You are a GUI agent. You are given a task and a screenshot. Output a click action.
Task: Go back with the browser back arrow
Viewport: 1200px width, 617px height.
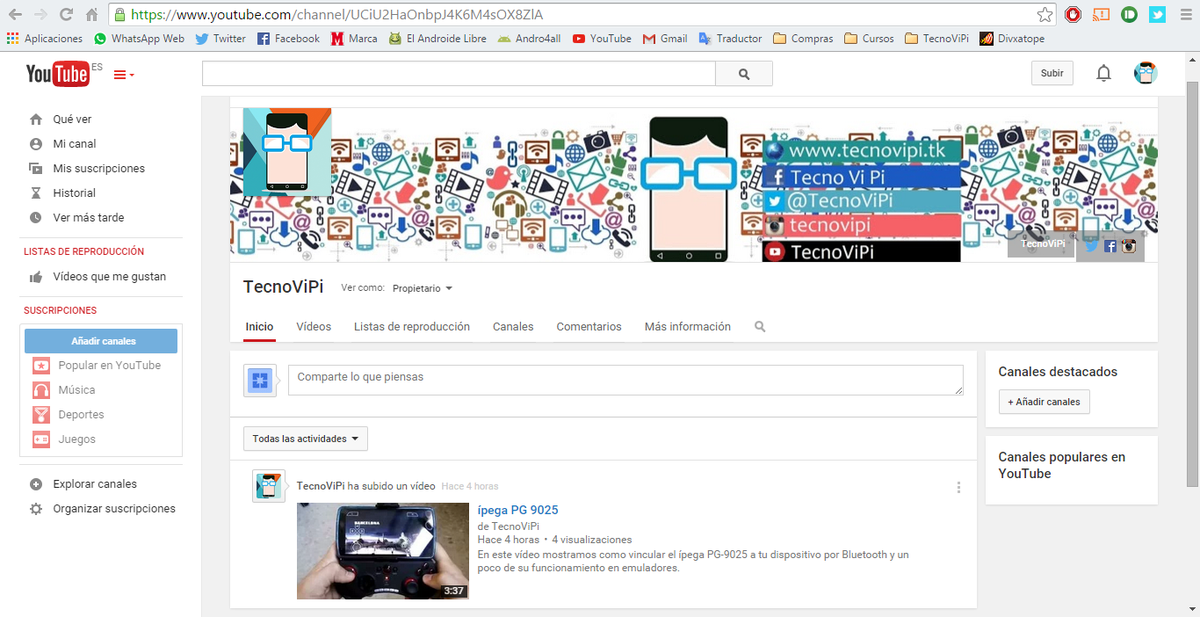click(x=14, y=15)
